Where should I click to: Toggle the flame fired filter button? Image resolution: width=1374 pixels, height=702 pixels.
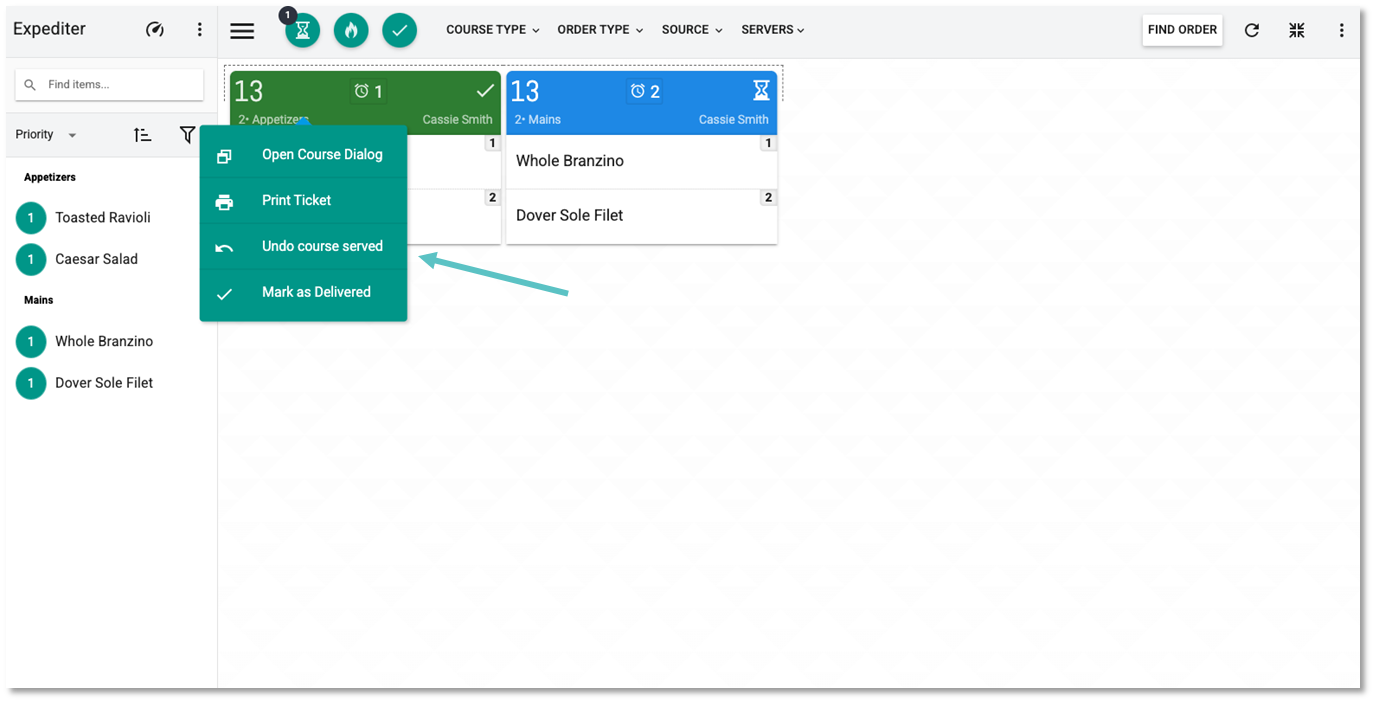click(351, 31)
